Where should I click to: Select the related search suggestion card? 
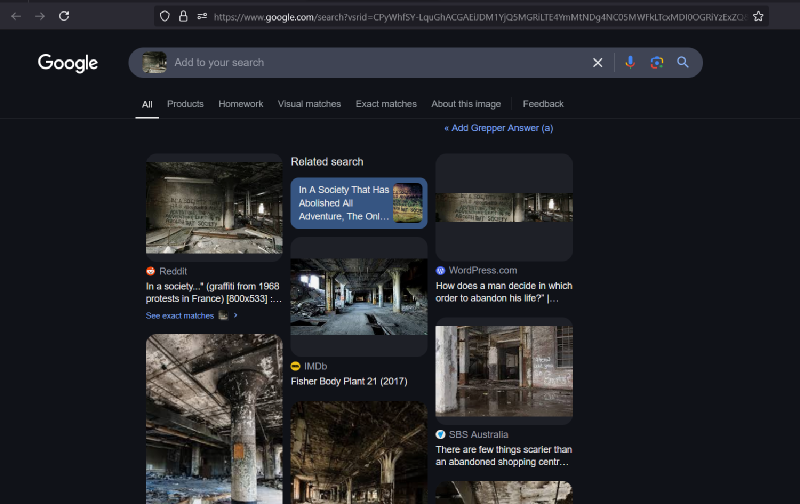(x=358, y=203)
